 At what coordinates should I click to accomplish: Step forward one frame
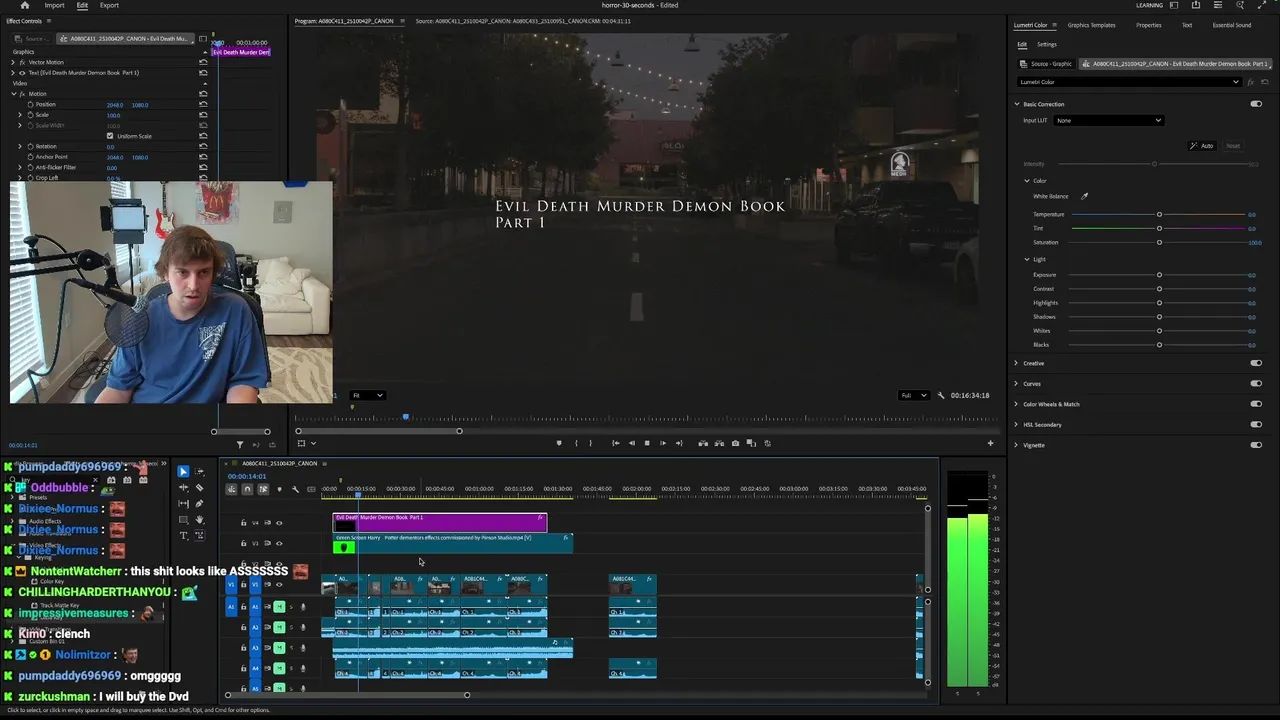pyautogui.click(x=662, y=443)
